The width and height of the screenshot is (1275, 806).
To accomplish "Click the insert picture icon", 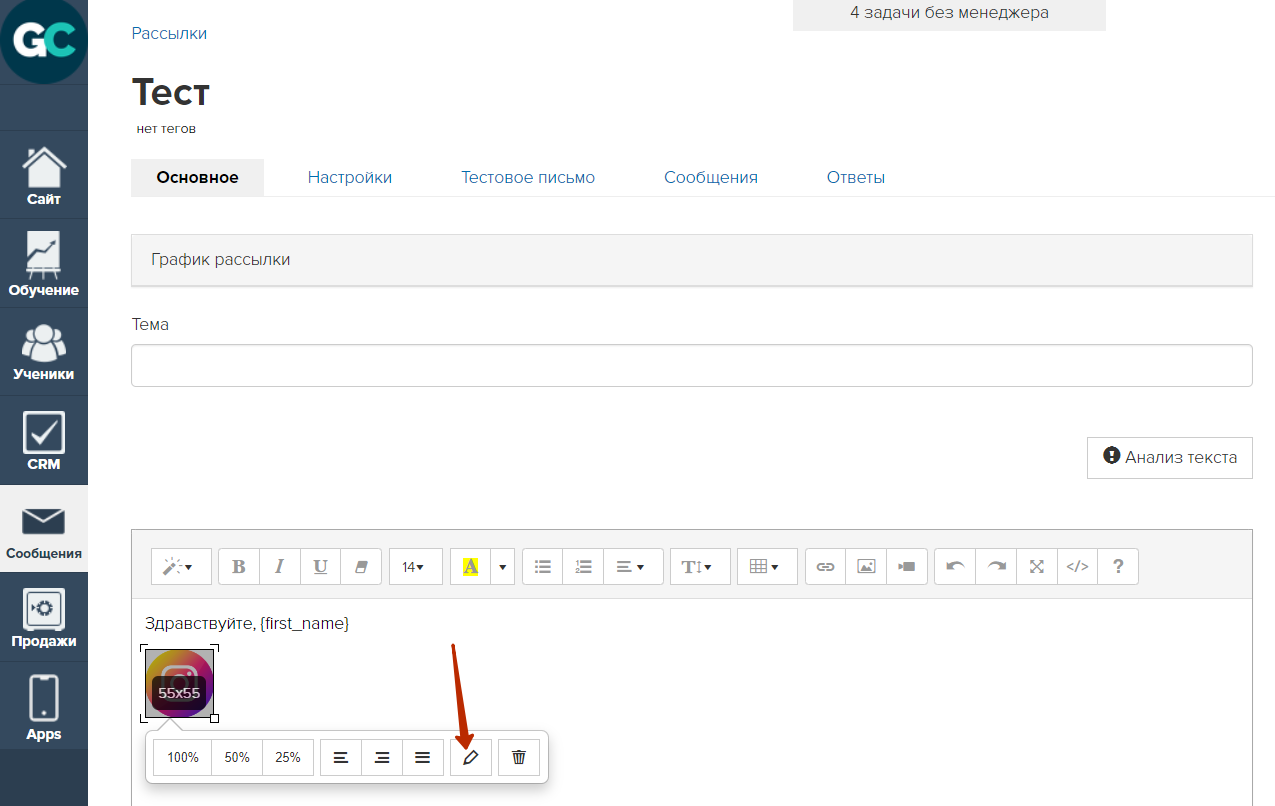I will [866, 566].
